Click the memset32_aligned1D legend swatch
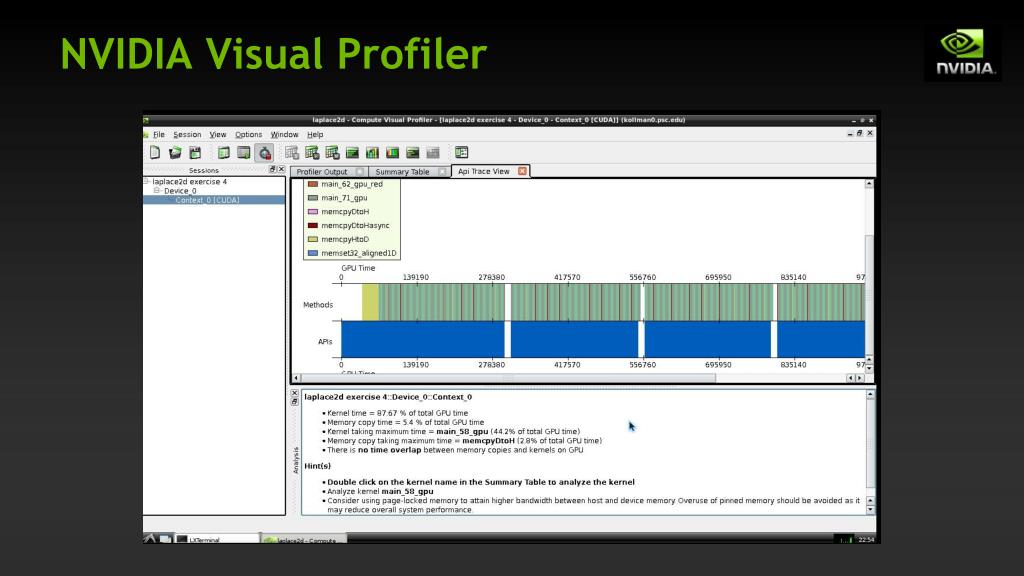1024x576 pixels. point(313,253)
